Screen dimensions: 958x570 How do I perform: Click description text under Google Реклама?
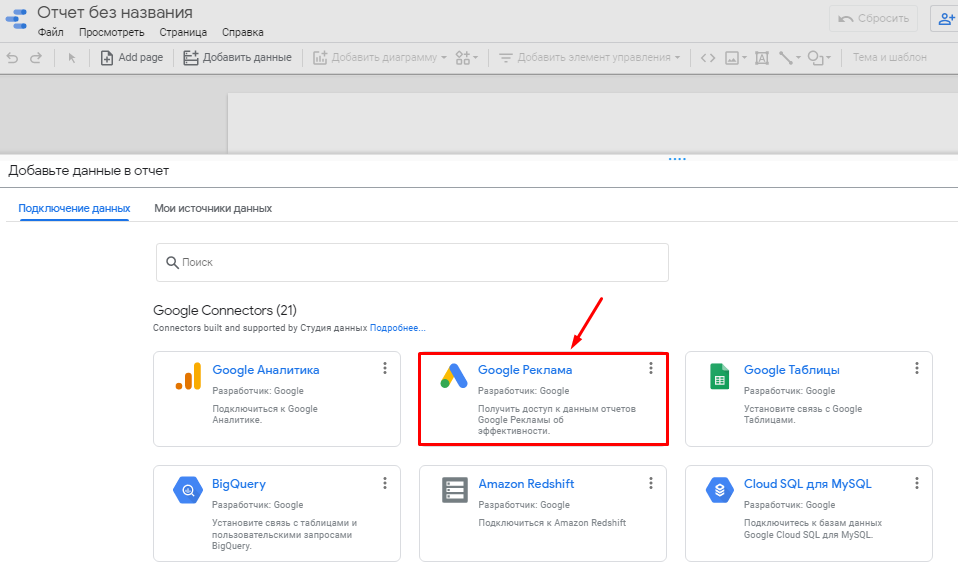click(x=557, y=420)
